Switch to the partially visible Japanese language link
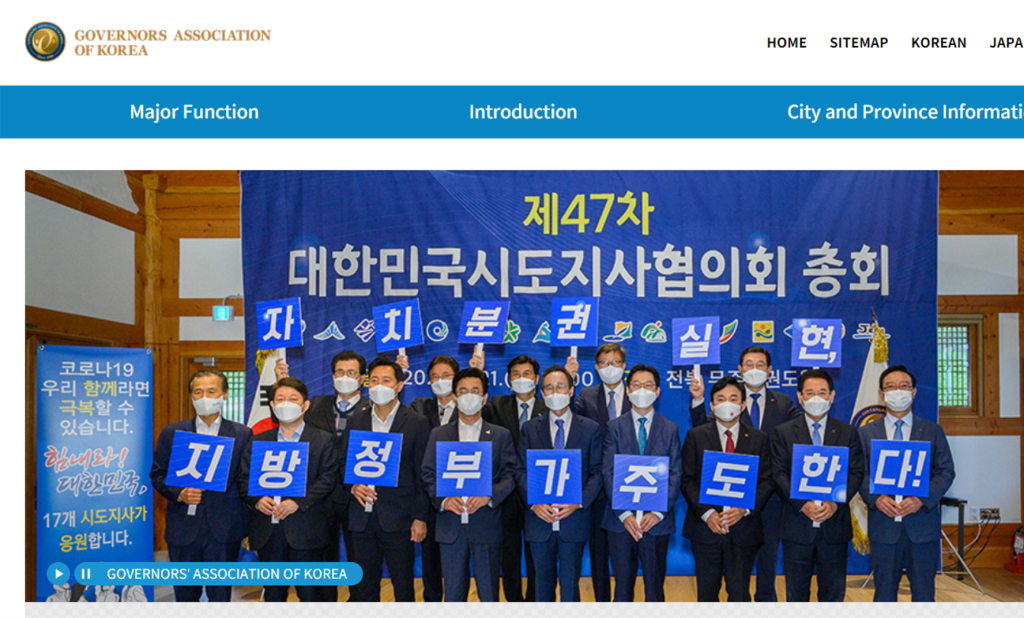This screenshot has width=1024, height=618. tap(1005, 43)
